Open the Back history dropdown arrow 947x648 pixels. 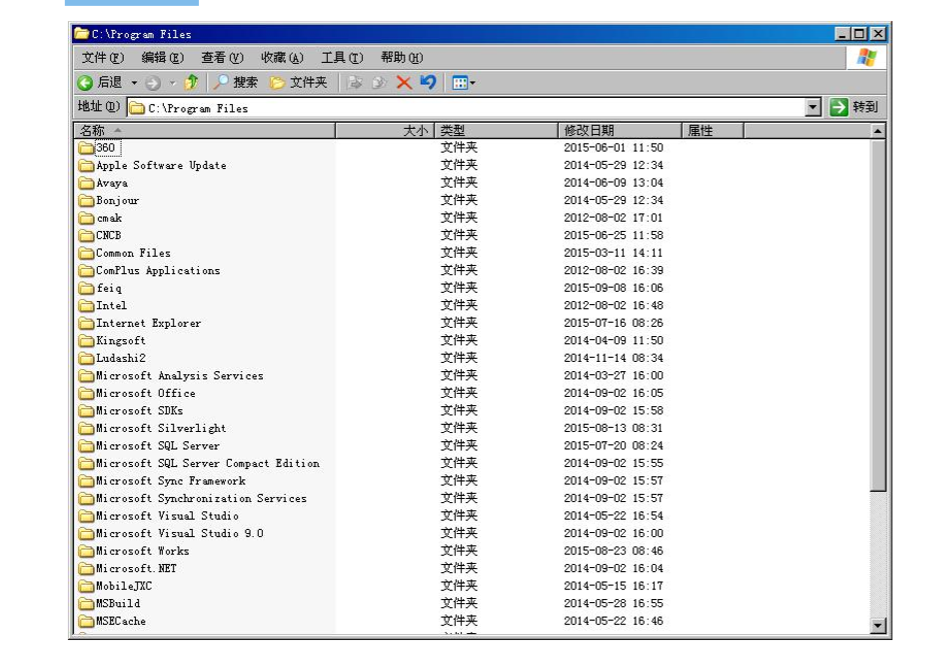click(x=134, y=82)
